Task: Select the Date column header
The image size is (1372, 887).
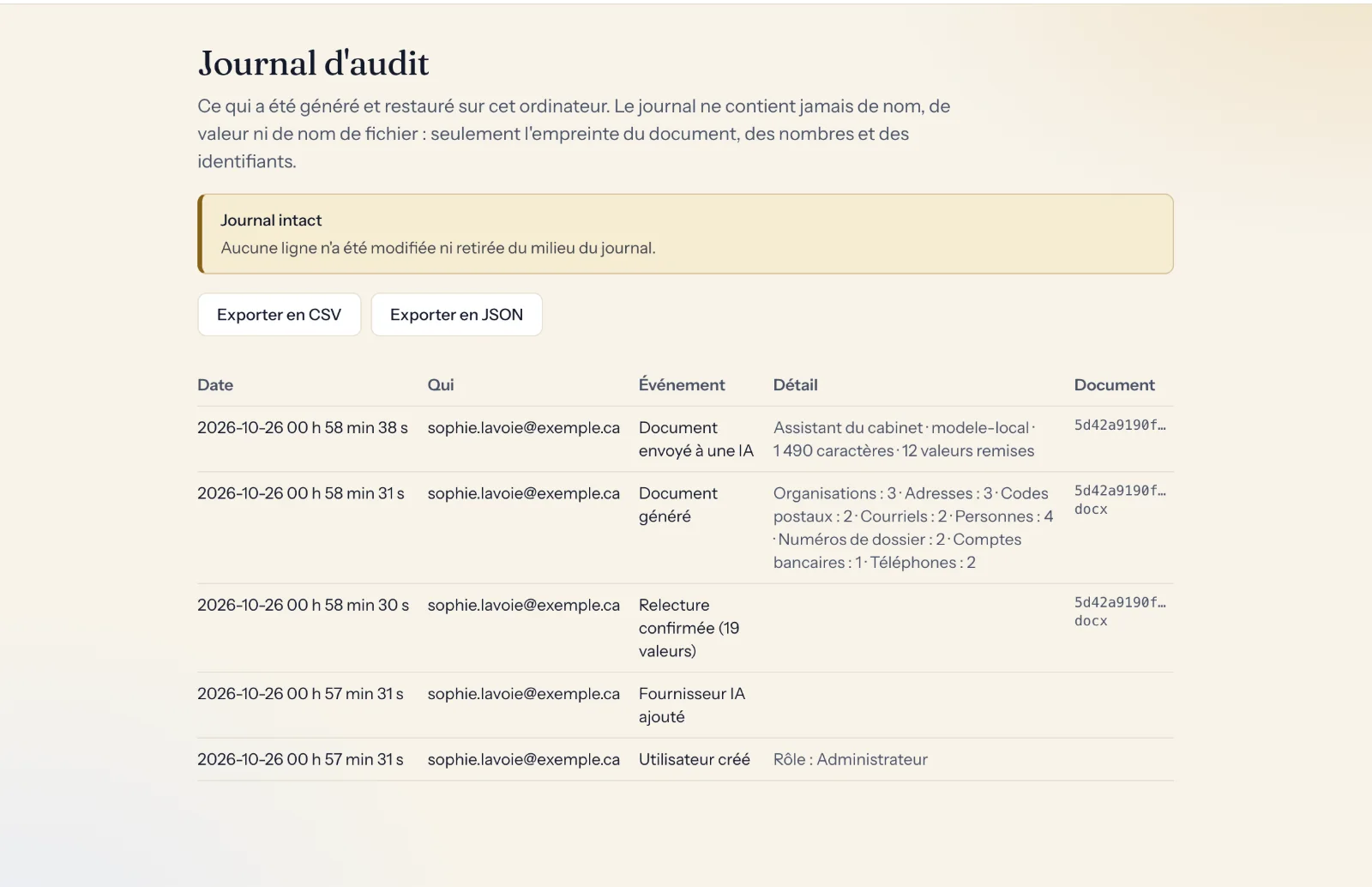Action: (x=215, y=385)
